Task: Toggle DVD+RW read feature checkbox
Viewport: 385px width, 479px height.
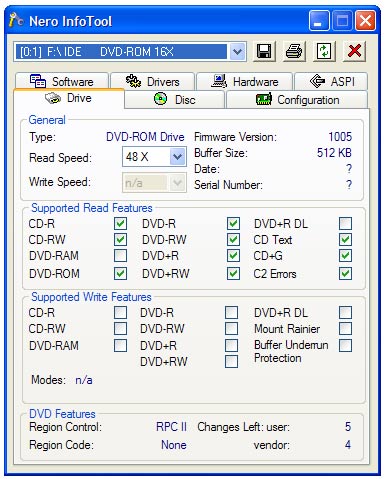Action: (233, 274)
